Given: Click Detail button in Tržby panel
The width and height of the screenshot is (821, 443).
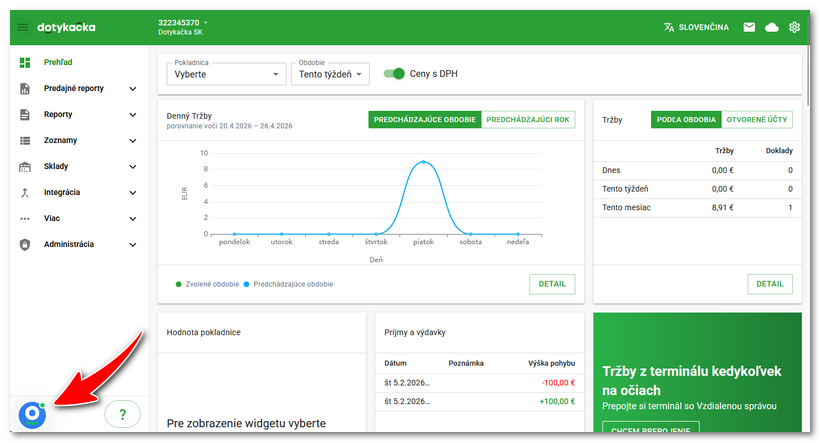Looking at the screenshot, I should click(x=769, y=284).
